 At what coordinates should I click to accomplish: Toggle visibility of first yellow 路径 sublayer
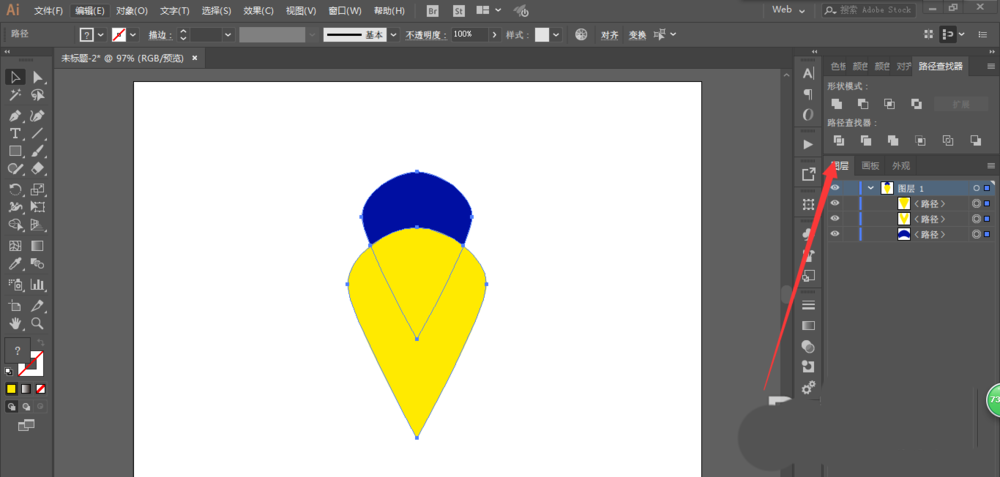click(835, 203)
